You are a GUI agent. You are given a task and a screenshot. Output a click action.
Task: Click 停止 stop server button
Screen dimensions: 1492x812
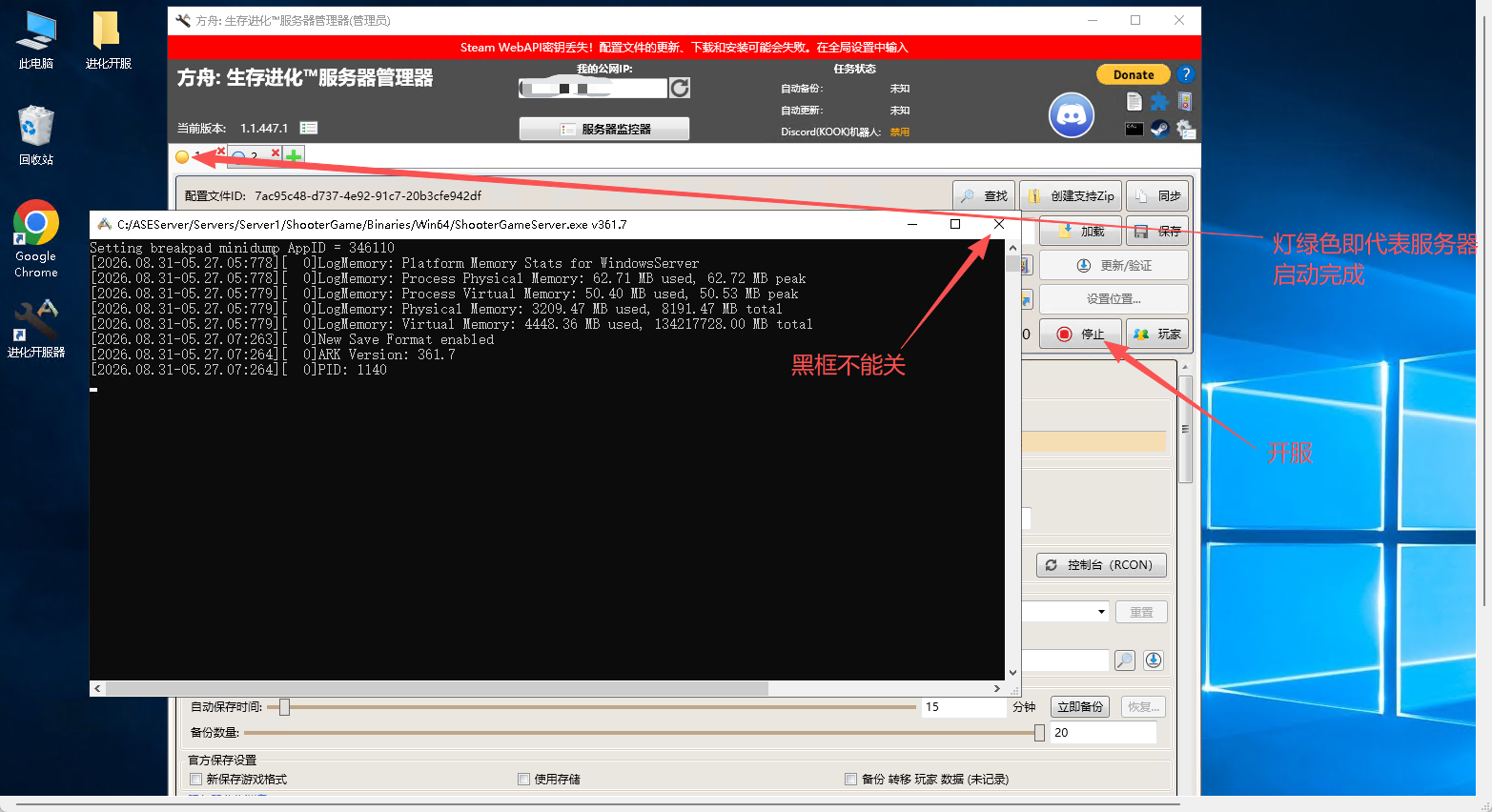tap(1080, 335)
